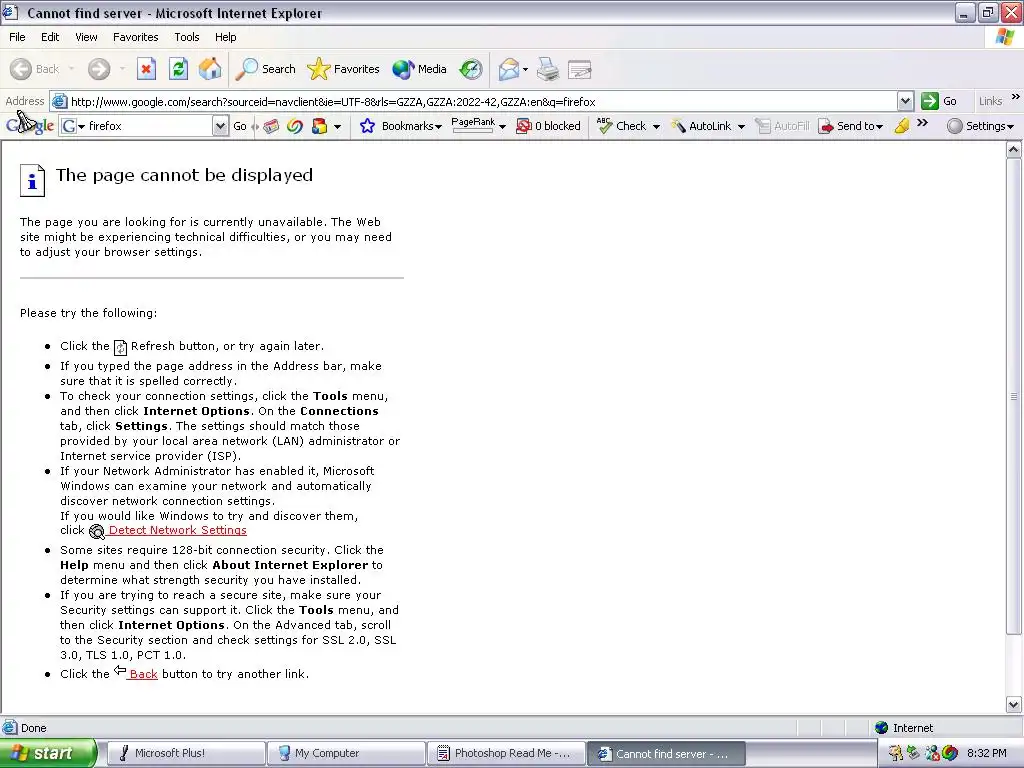Click the Internet Explorer title bar icon
The image size is (1024, 768).
(x=10, y=12)
